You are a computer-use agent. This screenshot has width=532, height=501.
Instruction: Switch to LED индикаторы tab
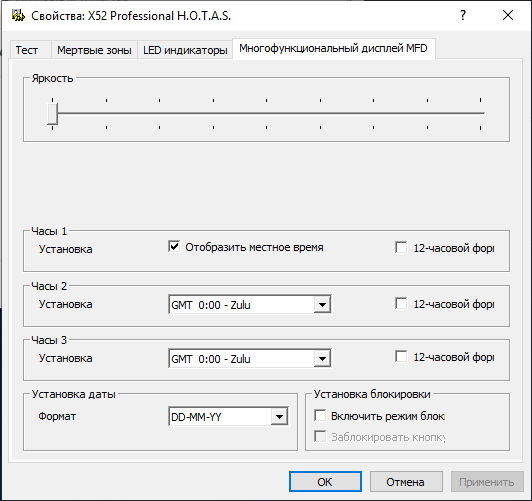pos(185,50)
